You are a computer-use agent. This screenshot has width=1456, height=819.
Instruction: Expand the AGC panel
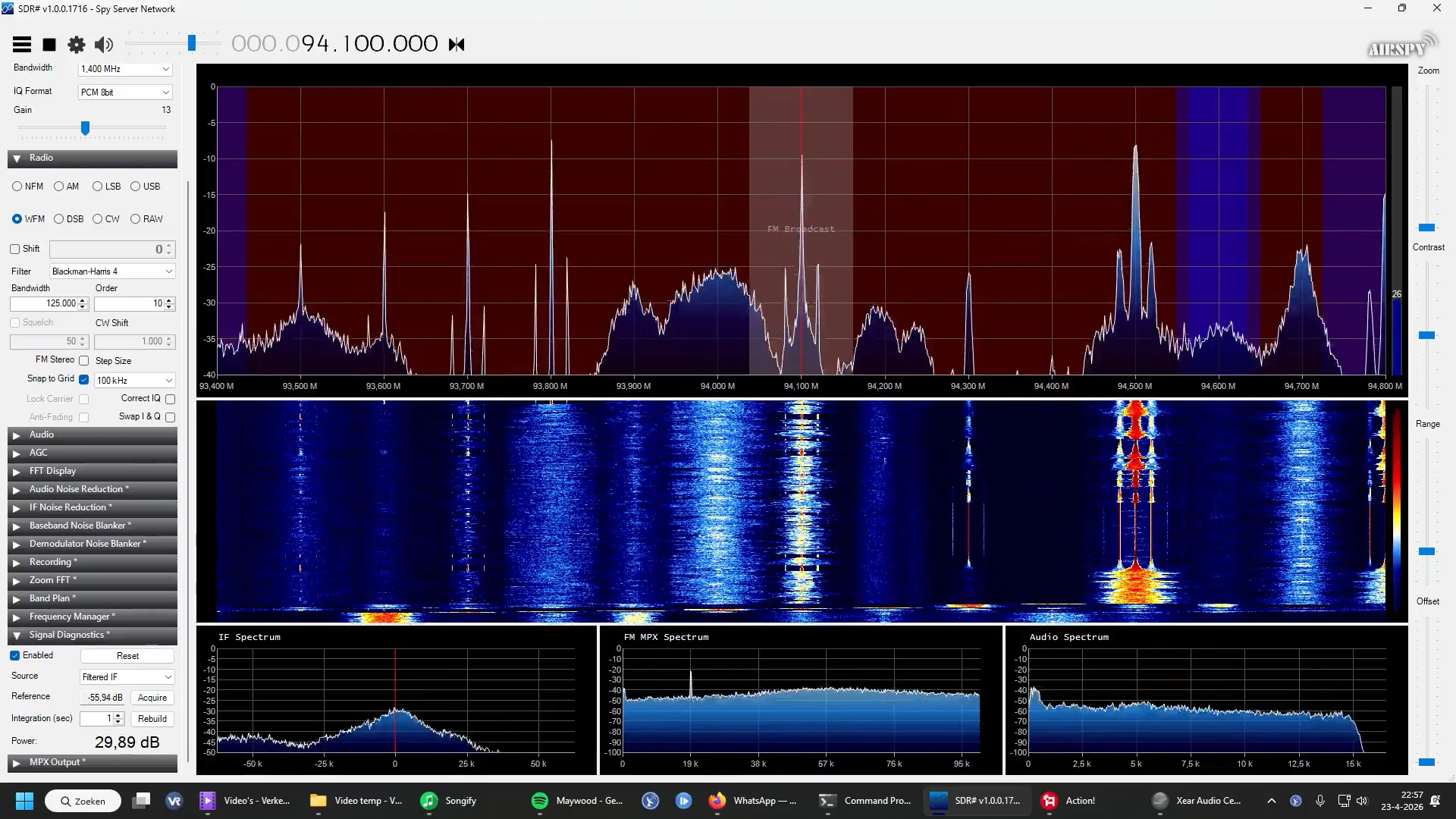(93, 453)
